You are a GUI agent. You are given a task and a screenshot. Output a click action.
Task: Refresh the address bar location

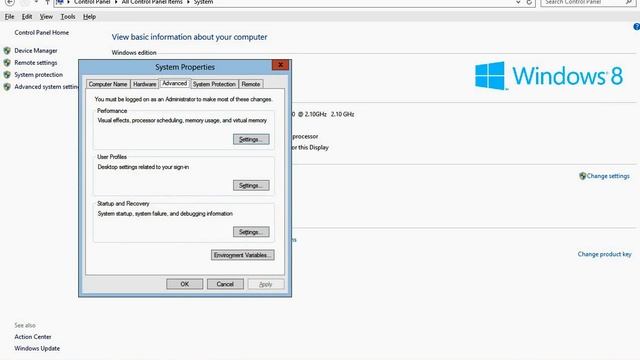tap(529, 2)
